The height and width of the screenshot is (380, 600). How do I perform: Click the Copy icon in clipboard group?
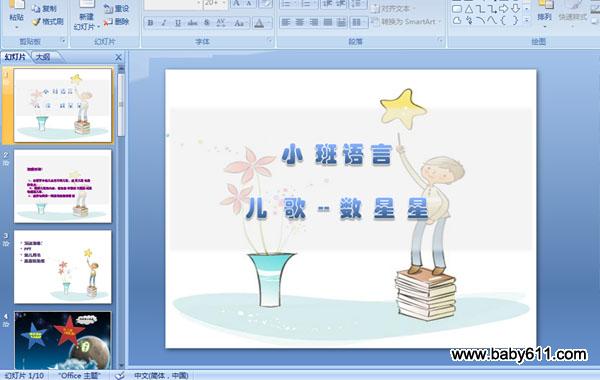coord(36,8)
